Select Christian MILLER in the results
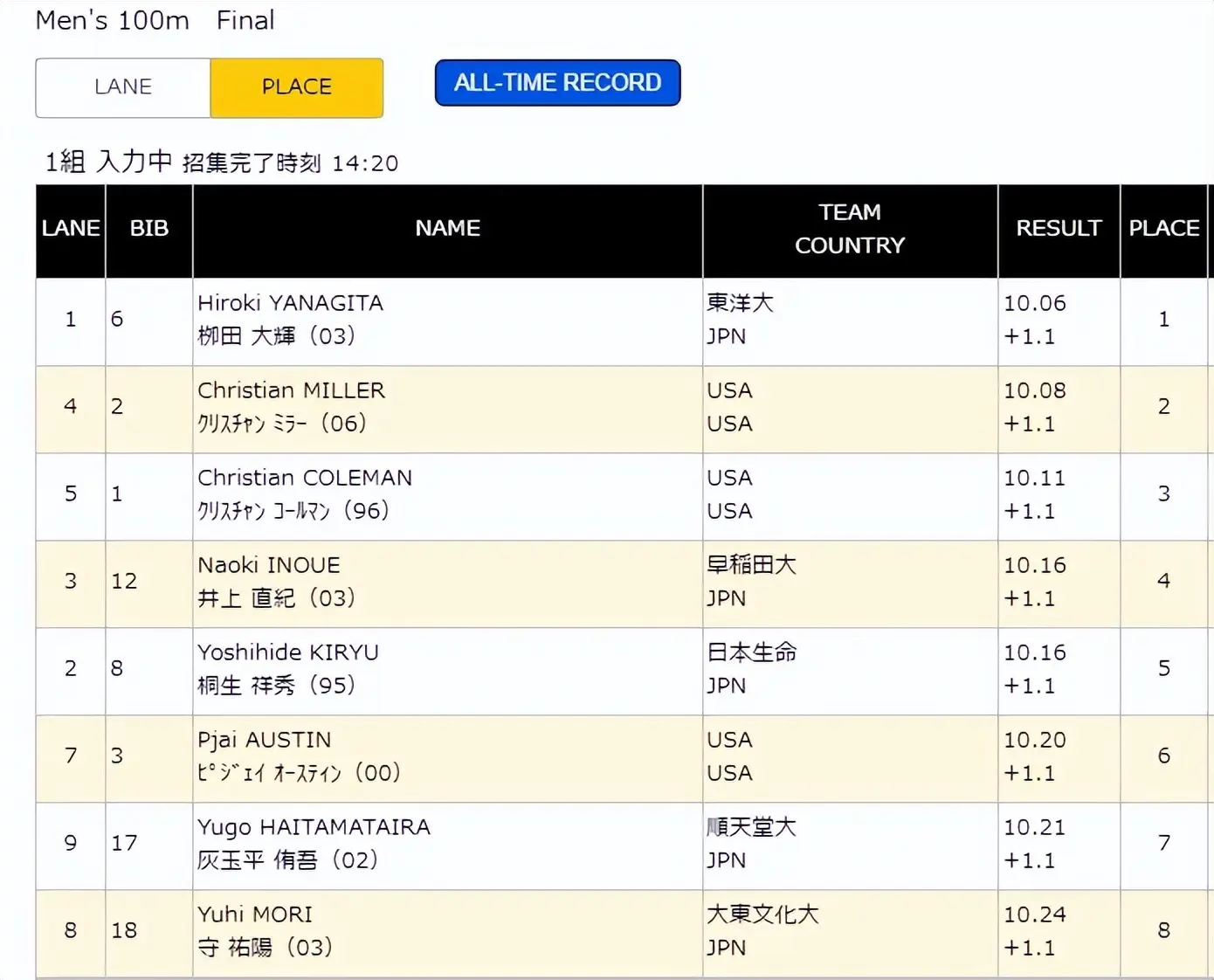Viewport: 1214px width, 980px height. [x=291, y=390]
